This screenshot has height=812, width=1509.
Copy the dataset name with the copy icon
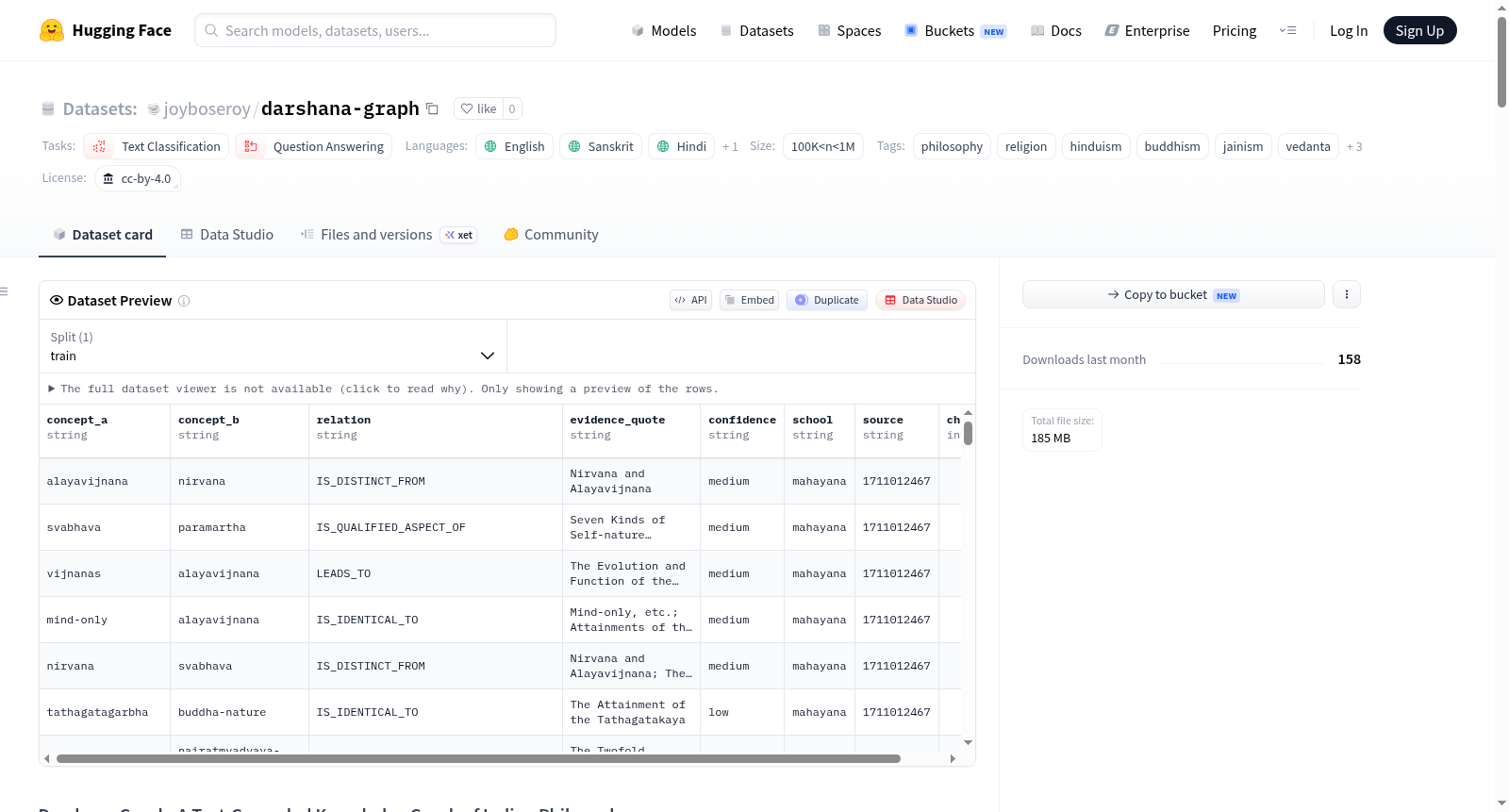(432, 108)
